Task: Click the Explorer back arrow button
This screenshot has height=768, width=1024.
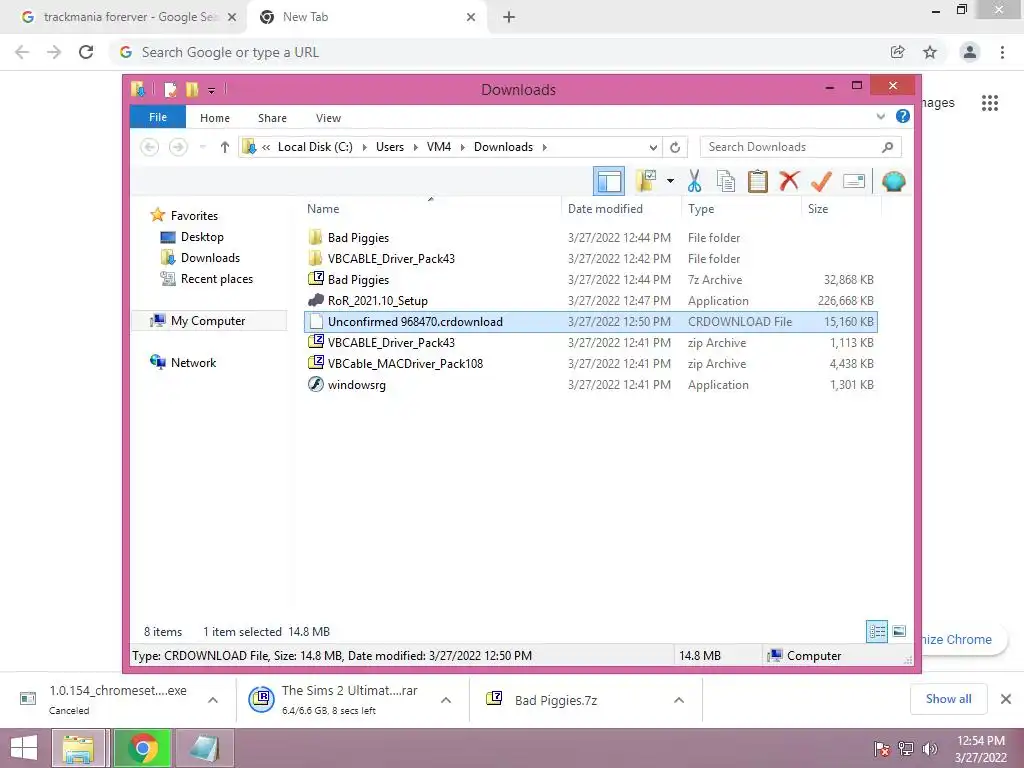Action: (x=150, y=148)
